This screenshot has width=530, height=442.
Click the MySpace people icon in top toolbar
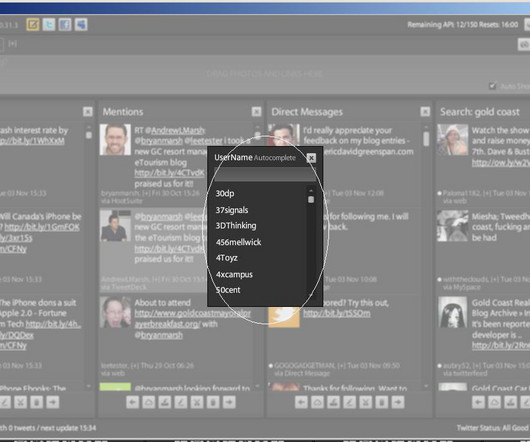[x=81, y=24]
